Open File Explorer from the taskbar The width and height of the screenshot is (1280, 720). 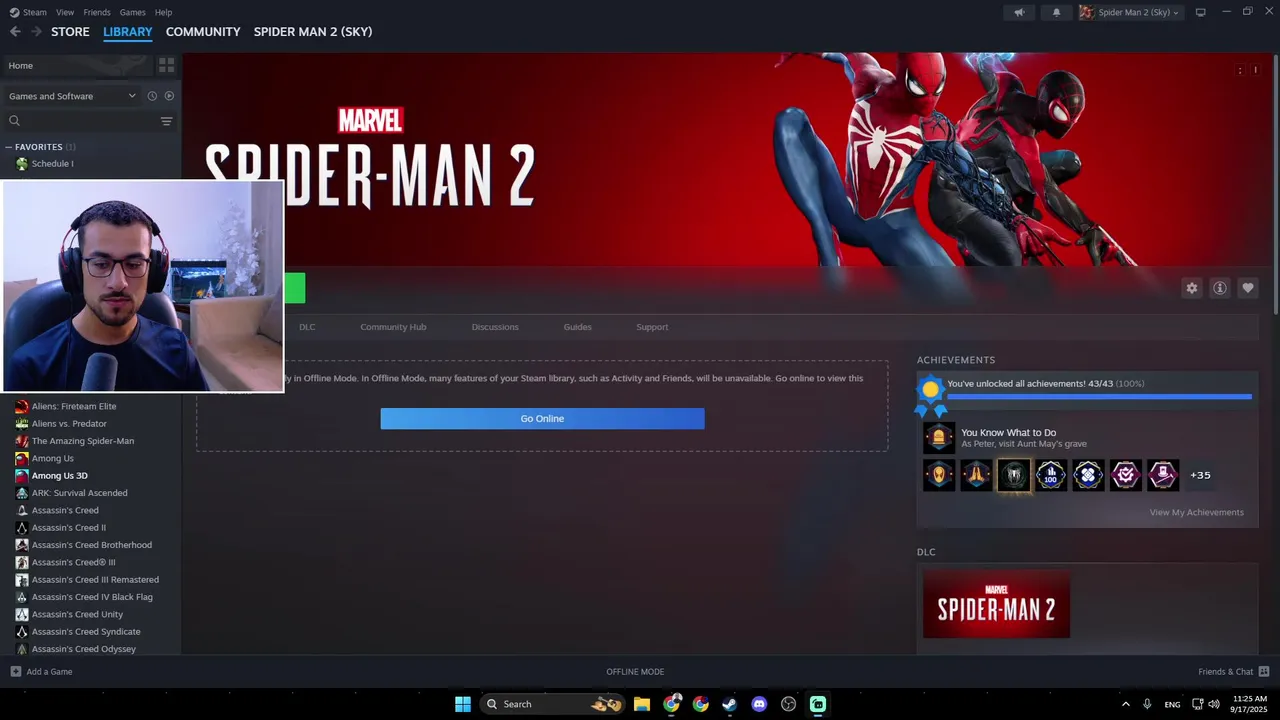pos(642,704)
